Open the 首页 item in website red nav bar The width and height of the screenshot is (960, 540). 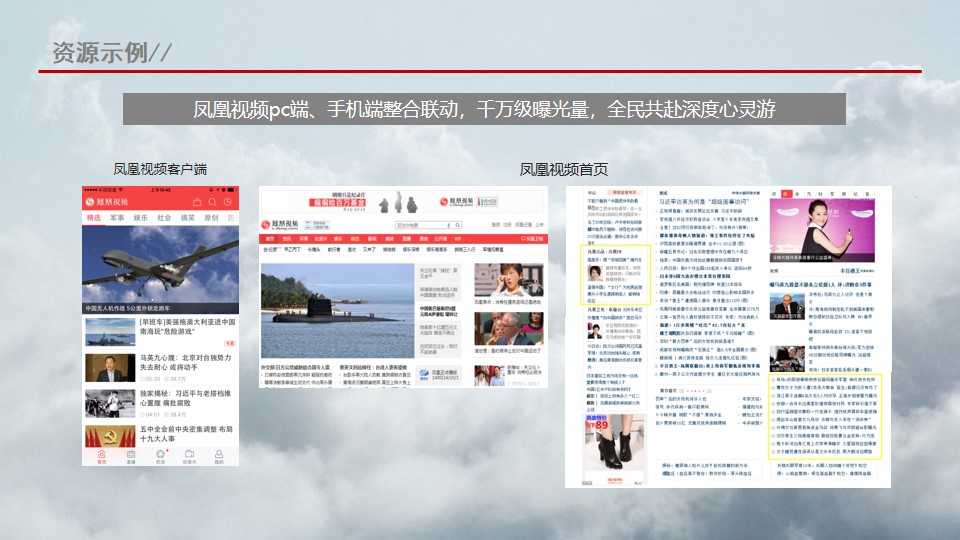270,239
